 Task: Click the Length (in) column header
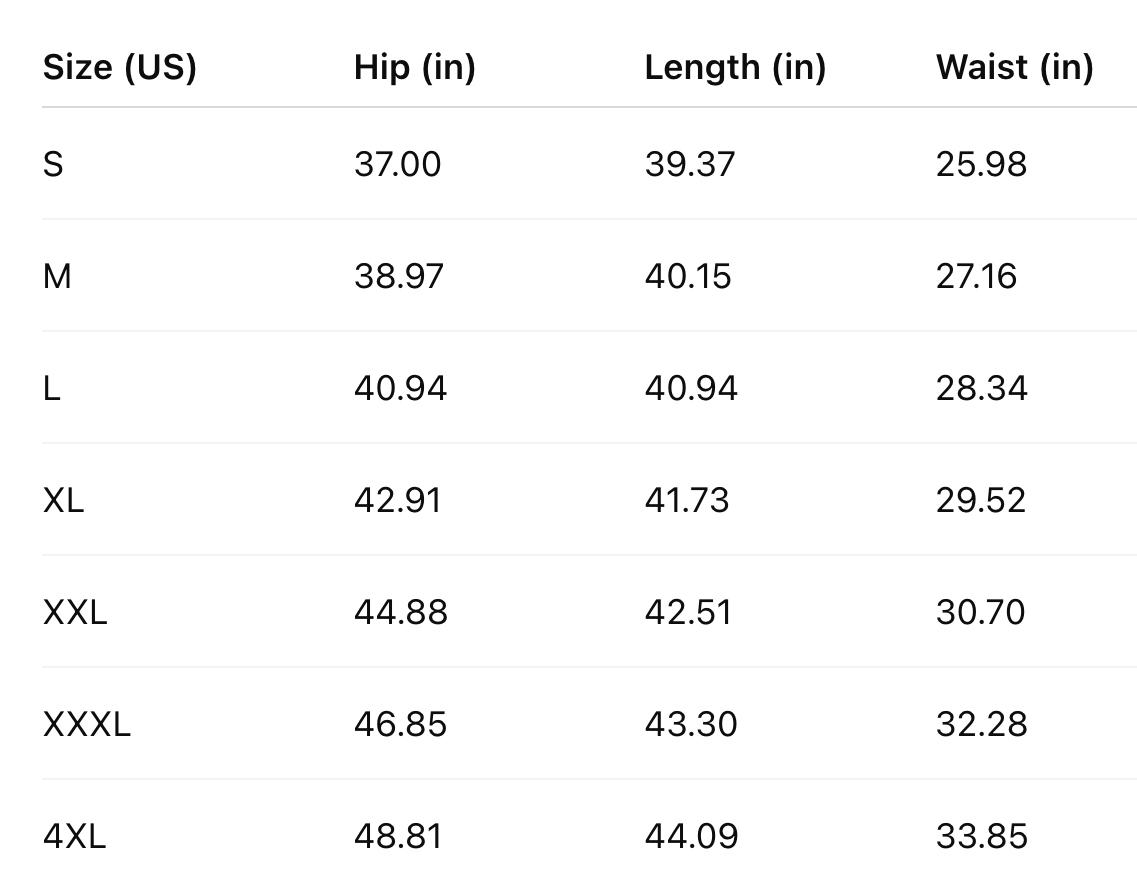(x=735, y=68)
